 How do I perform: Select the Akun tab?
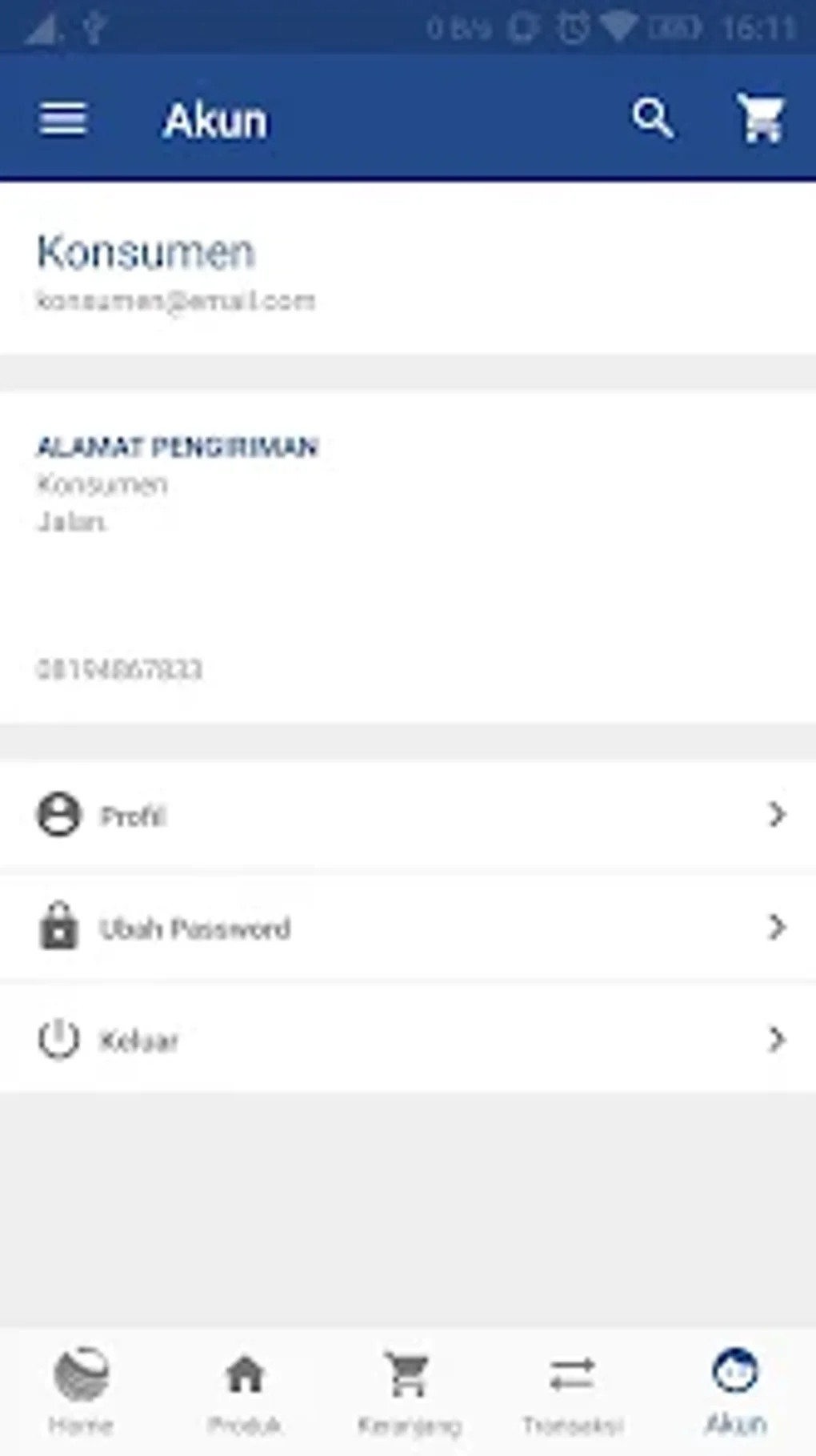point(735,1390)
